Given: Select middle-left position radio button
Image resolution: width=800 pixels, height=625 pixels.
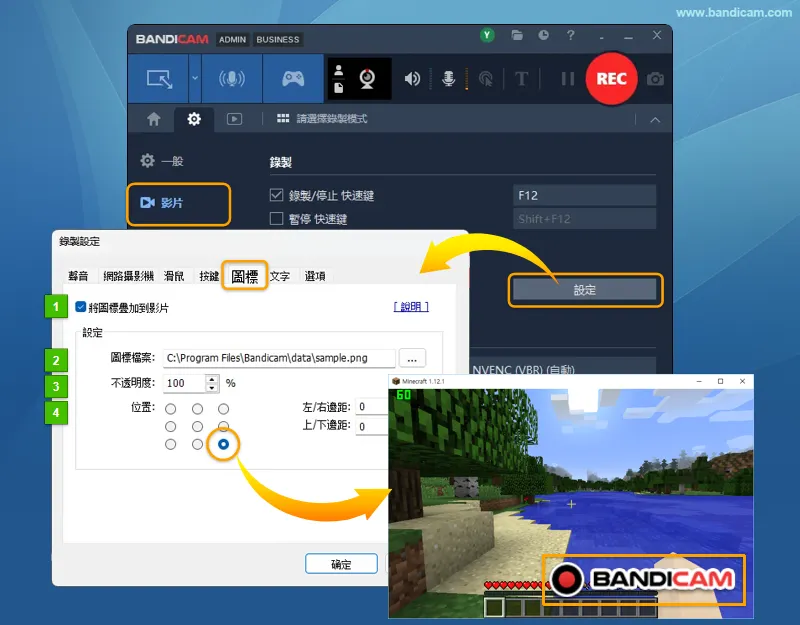Looking at the screenshot, I should [171, 427].
